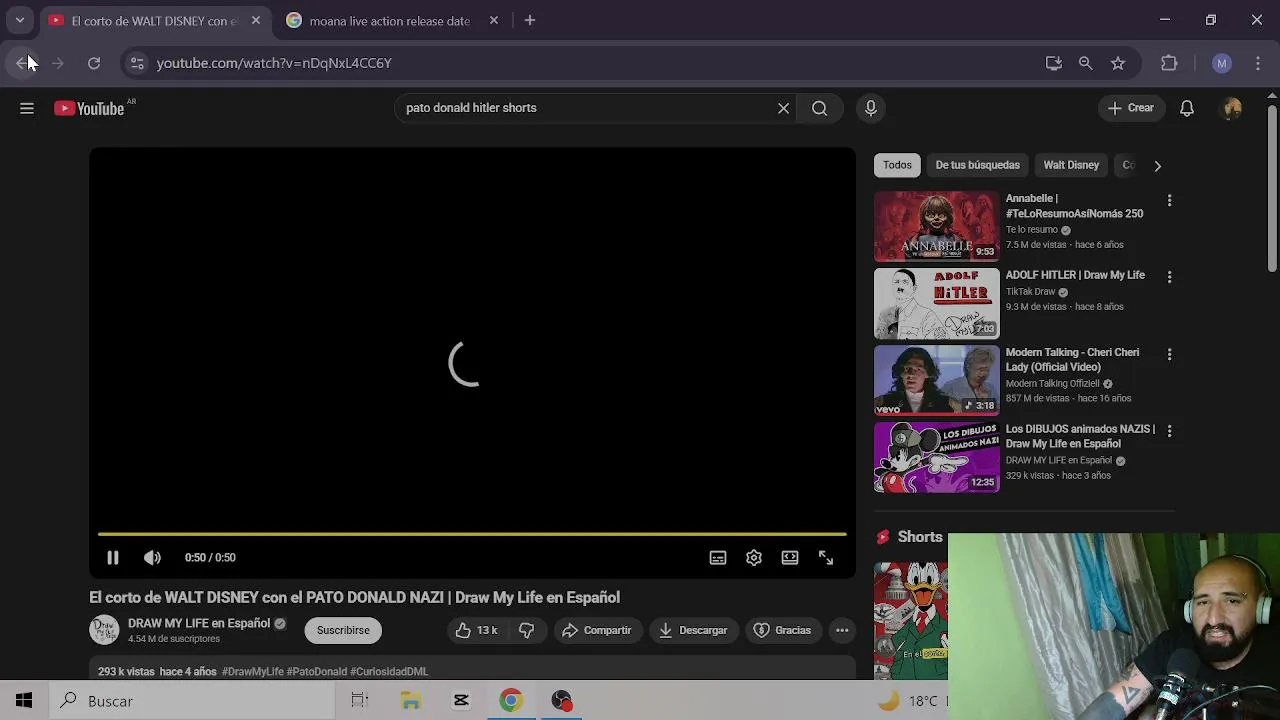1280x720 pixels.
Task: Open the Windows Start menu
Action: (x=24, y=701)
